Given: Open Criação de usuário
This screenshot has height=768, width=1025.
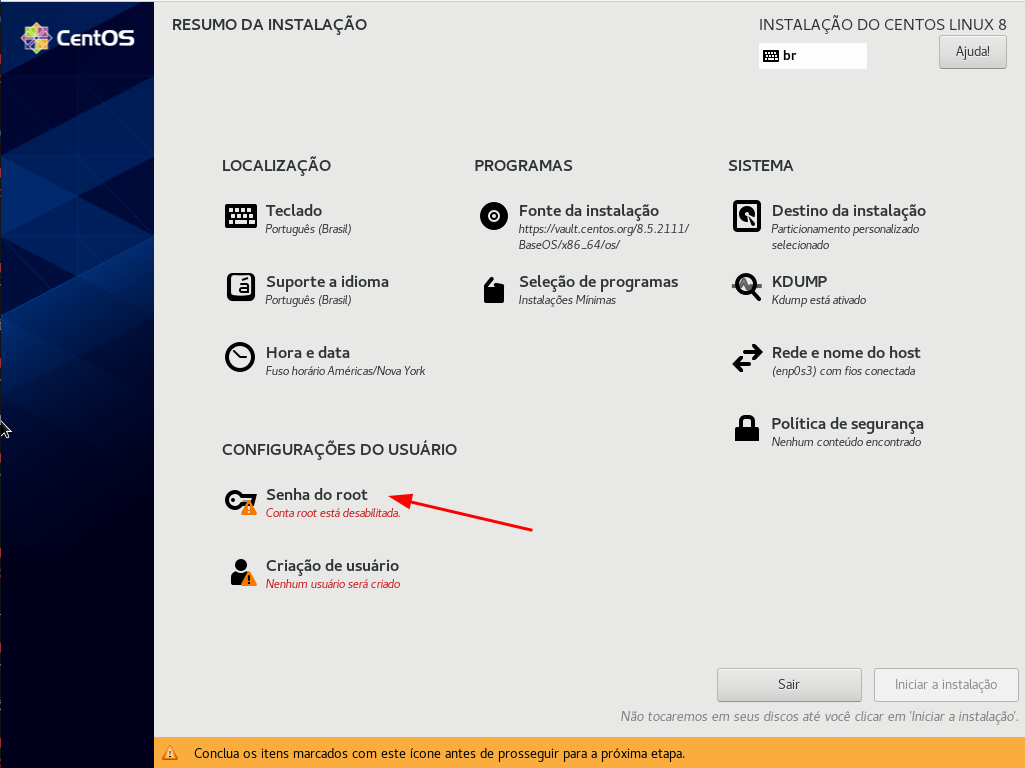Looking at the screenshot, I should pyautogui.click(x=332, y=566).
